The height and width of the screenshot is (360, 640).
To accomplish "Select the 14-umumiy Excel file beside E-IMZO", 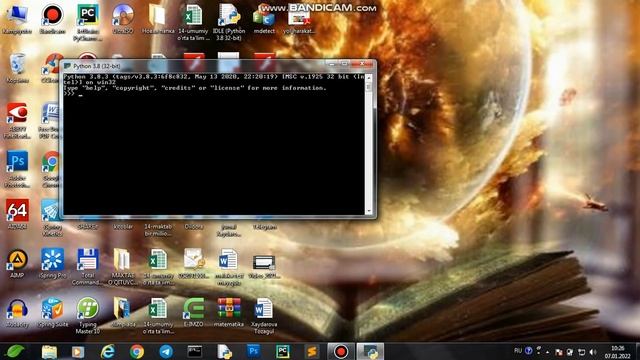I will pyautogui.click(x=158, y=316).
